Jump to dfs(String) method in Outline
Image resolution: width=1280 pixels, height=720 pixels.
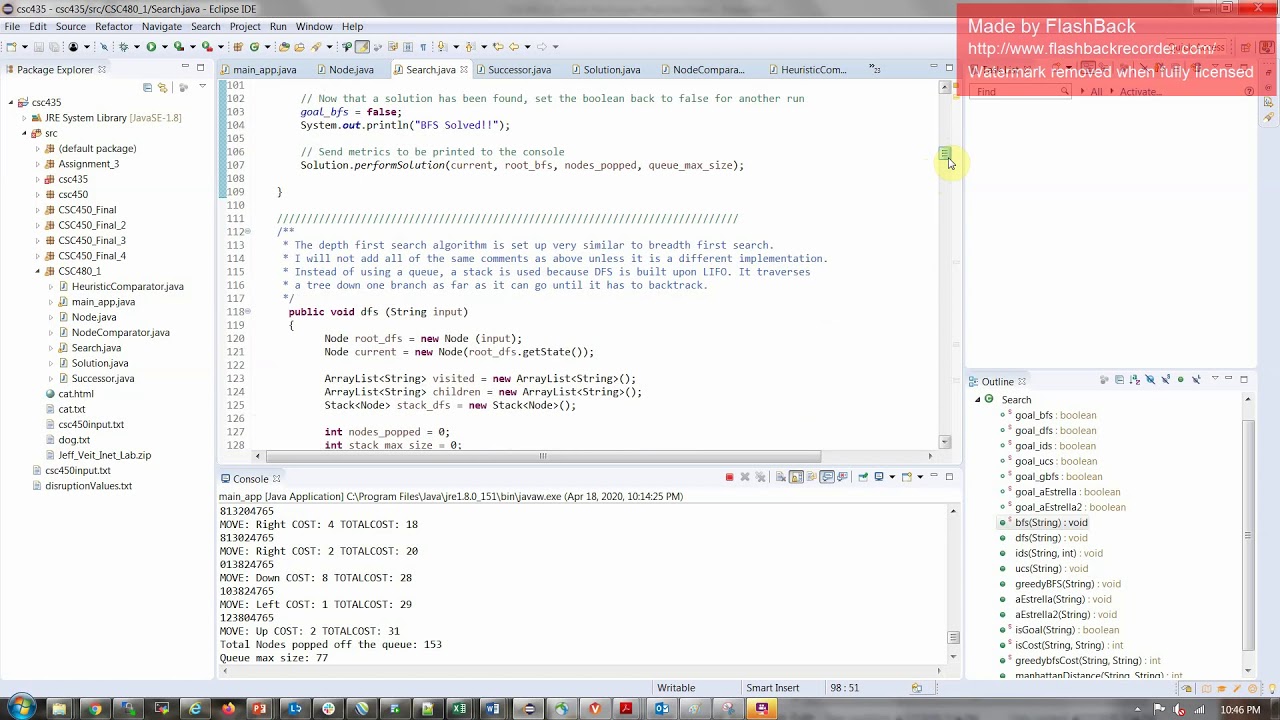tap(1051, 538)
